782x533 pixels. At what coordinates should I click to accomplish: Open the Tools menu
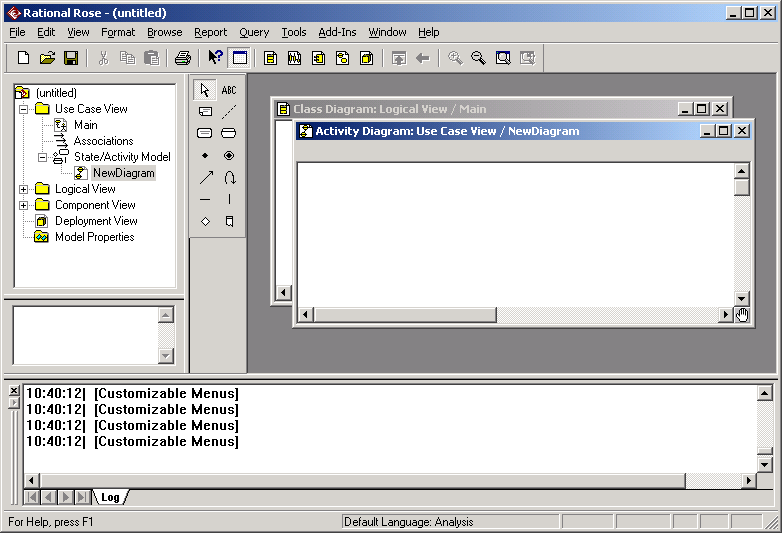pos(294,32)
